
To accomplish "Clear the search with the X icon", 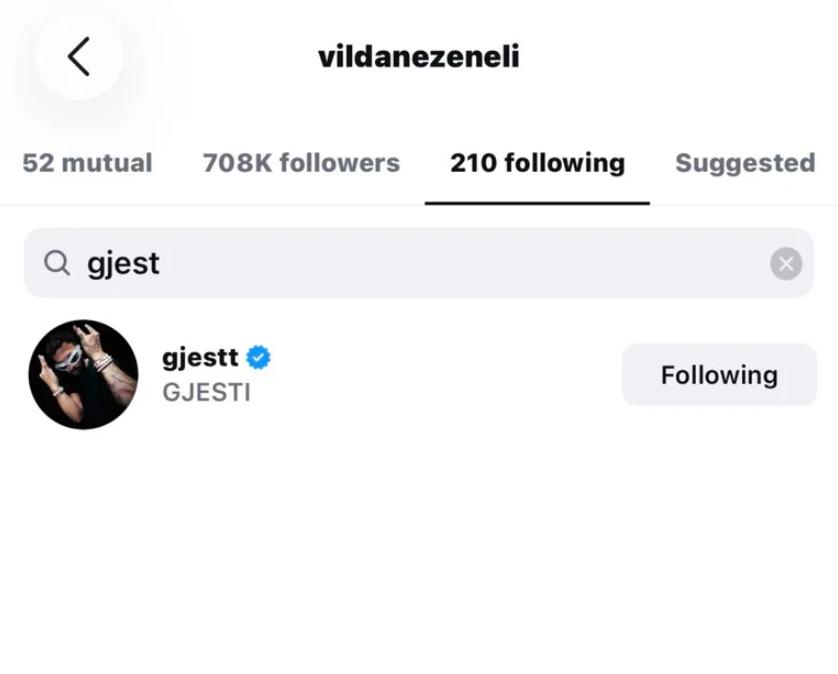I will tap(786, 264).
